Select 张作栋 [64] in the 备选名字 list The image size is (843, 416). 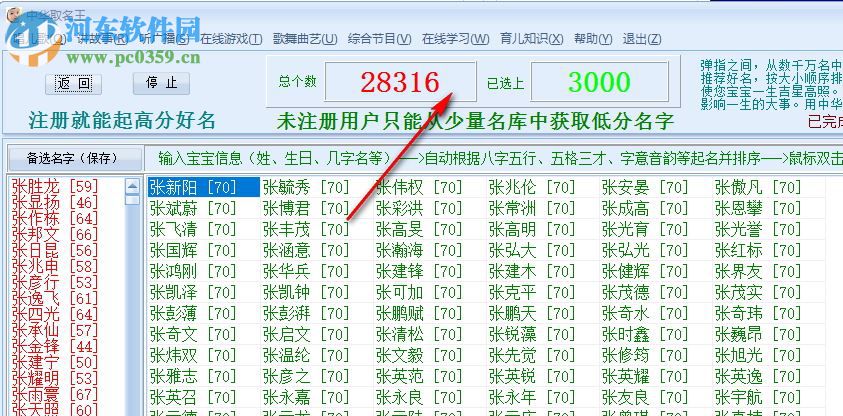coord(55,219)
